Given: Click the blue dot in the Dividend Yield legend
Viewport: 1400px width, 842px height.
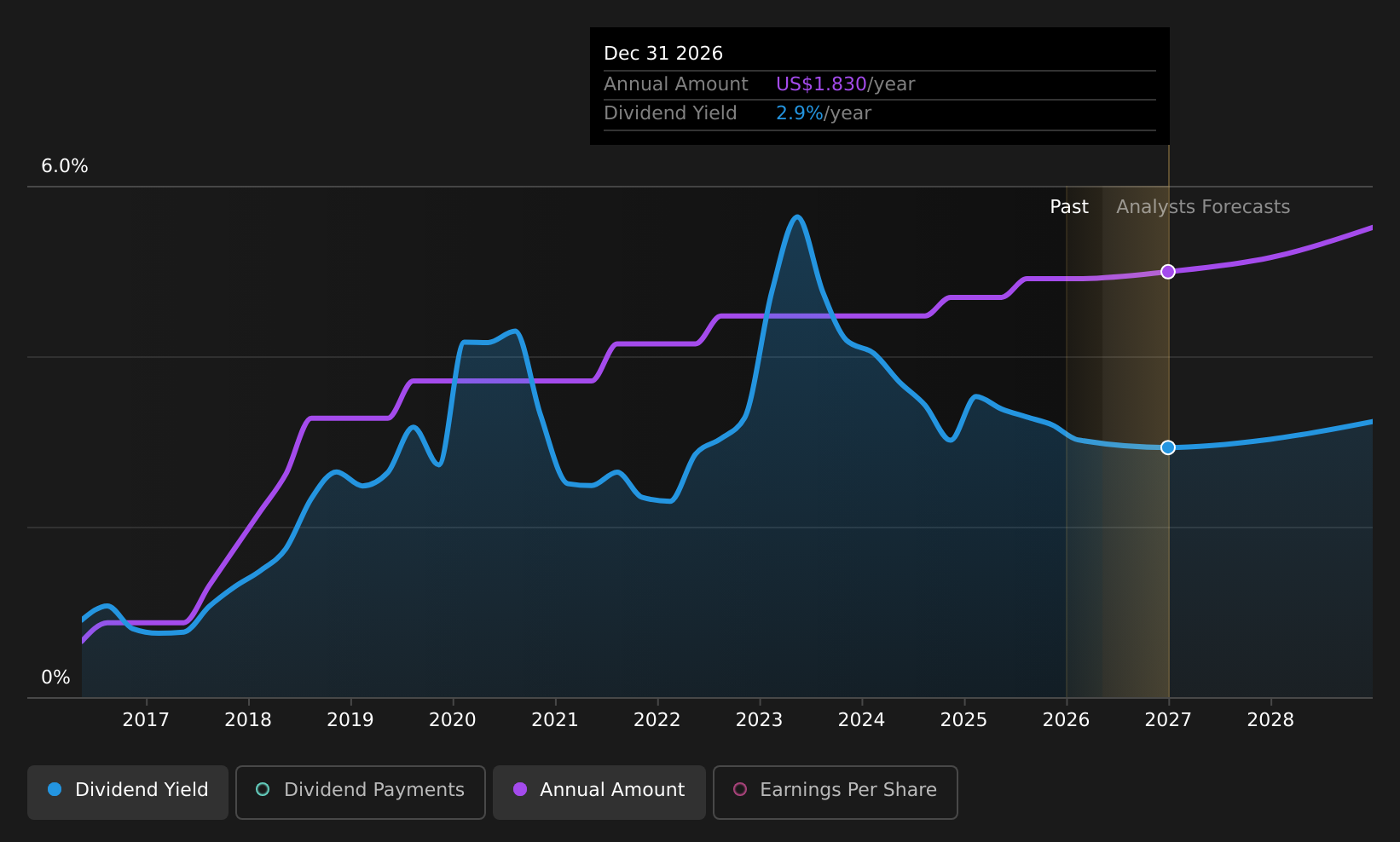Looking at the screenshot, I should pyautogui.click(x=55, y=789).
